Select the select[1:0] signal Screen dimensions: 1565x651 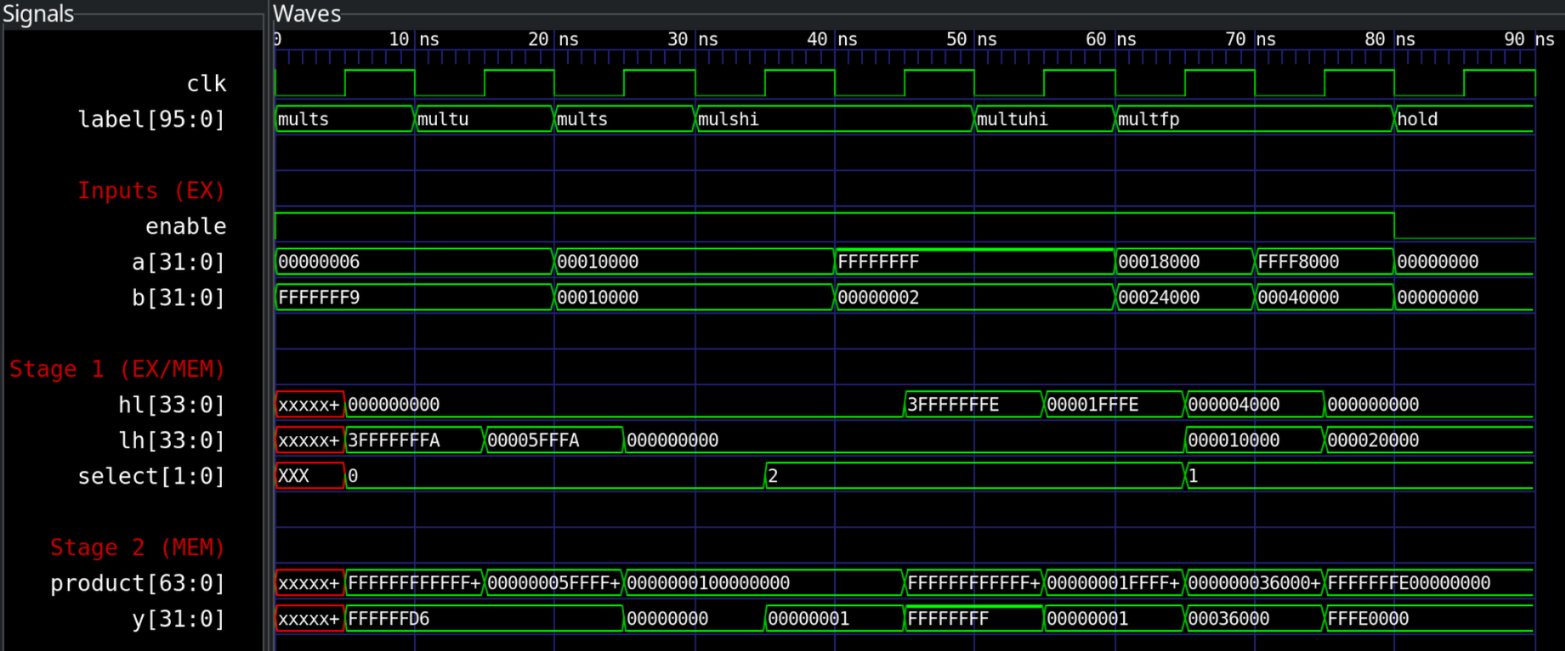[x=152, y=476]
